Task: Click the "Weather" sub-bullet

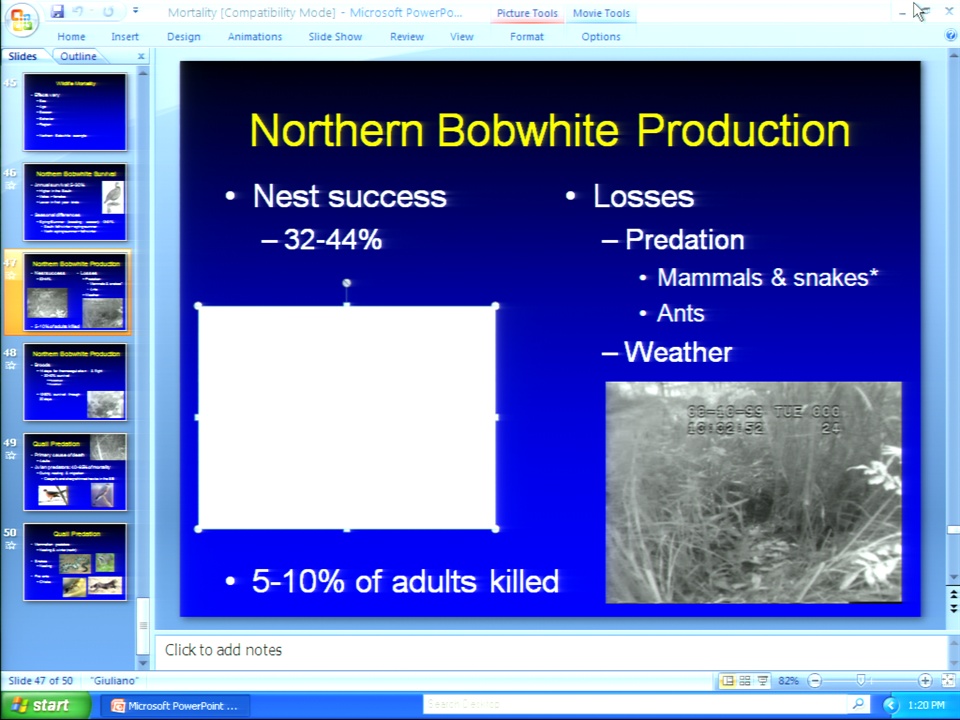Action: tap(678, 352)
